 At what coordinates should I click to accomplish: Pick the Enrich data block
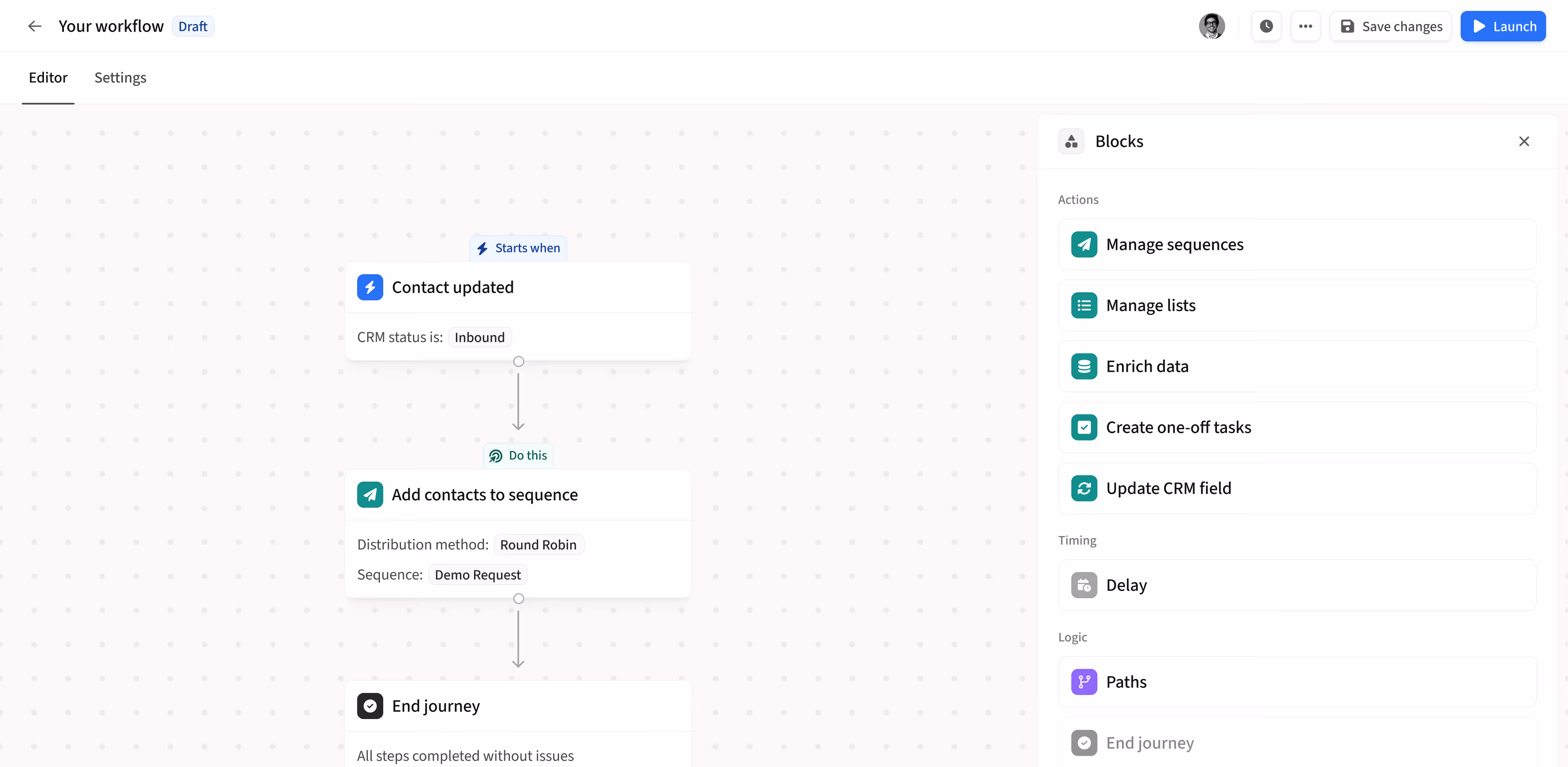[1297, 366]
